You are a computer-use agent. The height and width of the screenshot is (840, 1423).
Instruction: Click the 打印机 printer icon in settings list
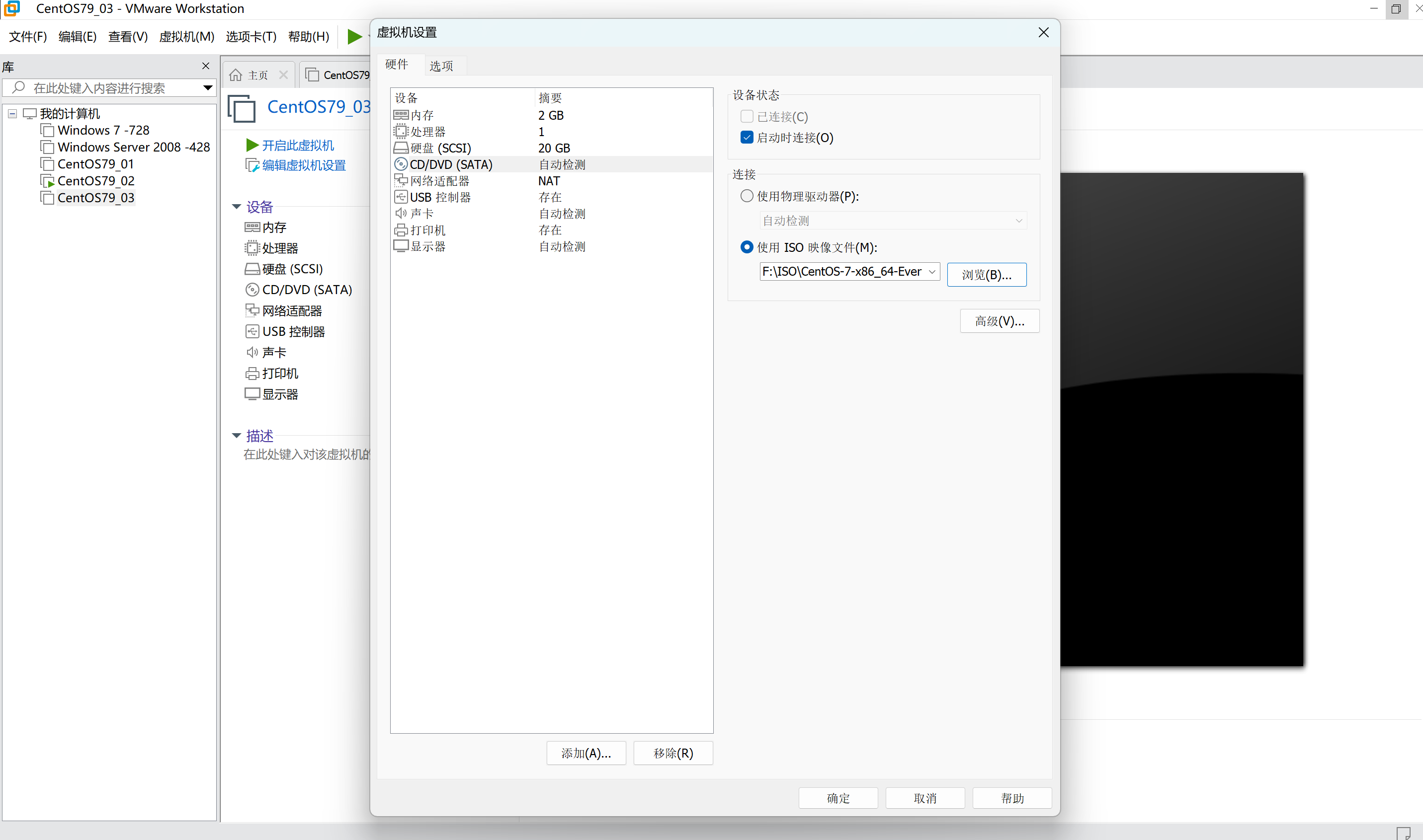point(401,230)
